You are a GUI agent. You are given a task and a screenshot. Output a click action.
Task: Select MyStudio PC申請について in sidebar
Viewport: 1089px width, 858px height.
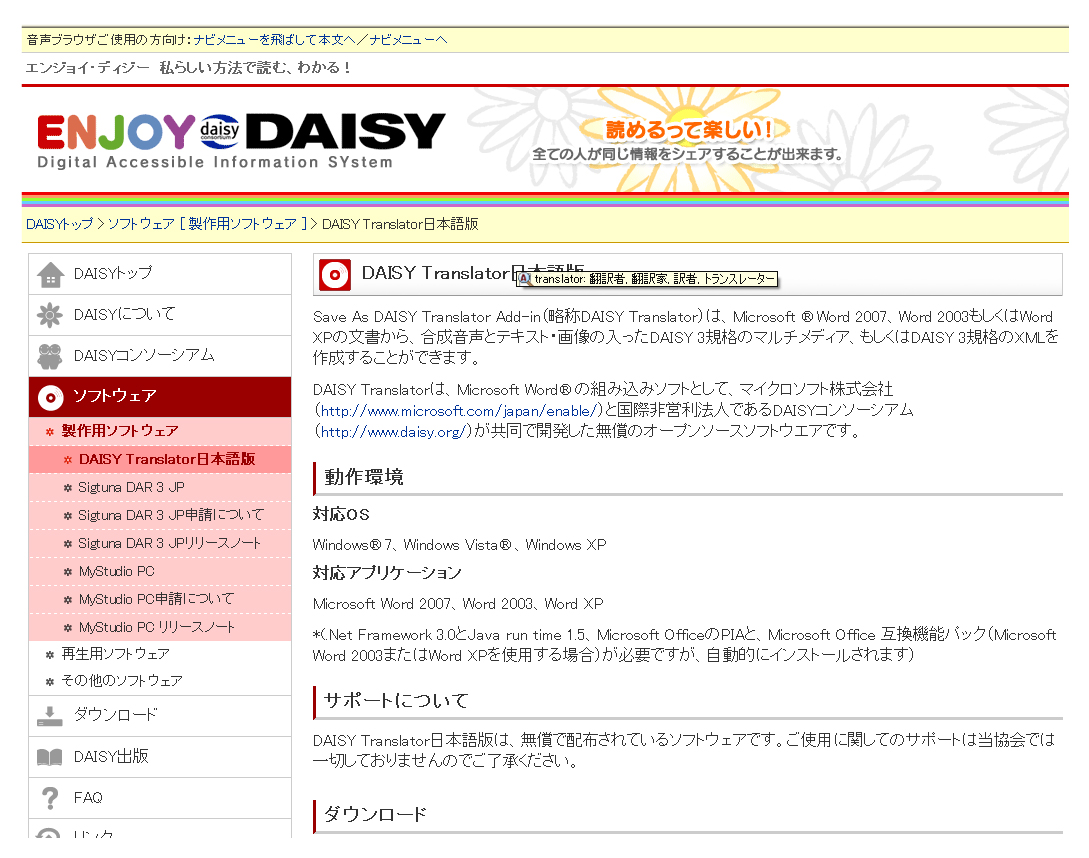156,599
